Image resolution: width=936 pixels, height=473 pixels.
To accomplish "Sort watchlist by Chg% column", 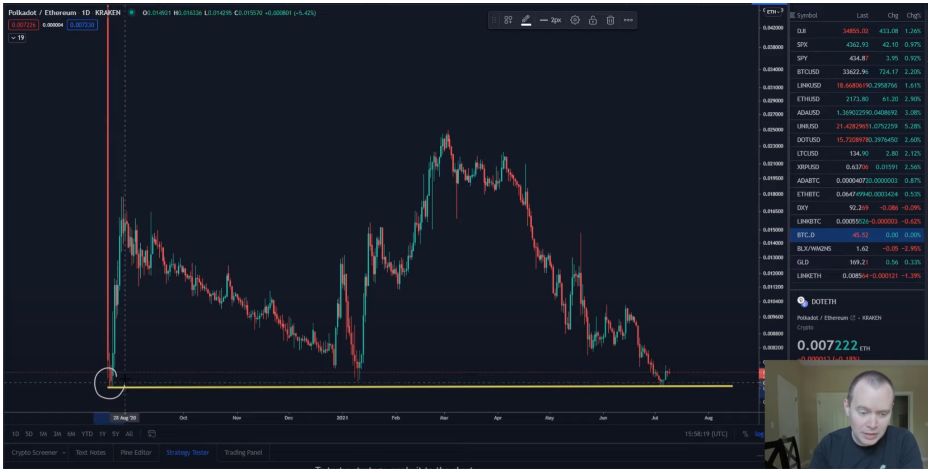I will tap(914, 16).
